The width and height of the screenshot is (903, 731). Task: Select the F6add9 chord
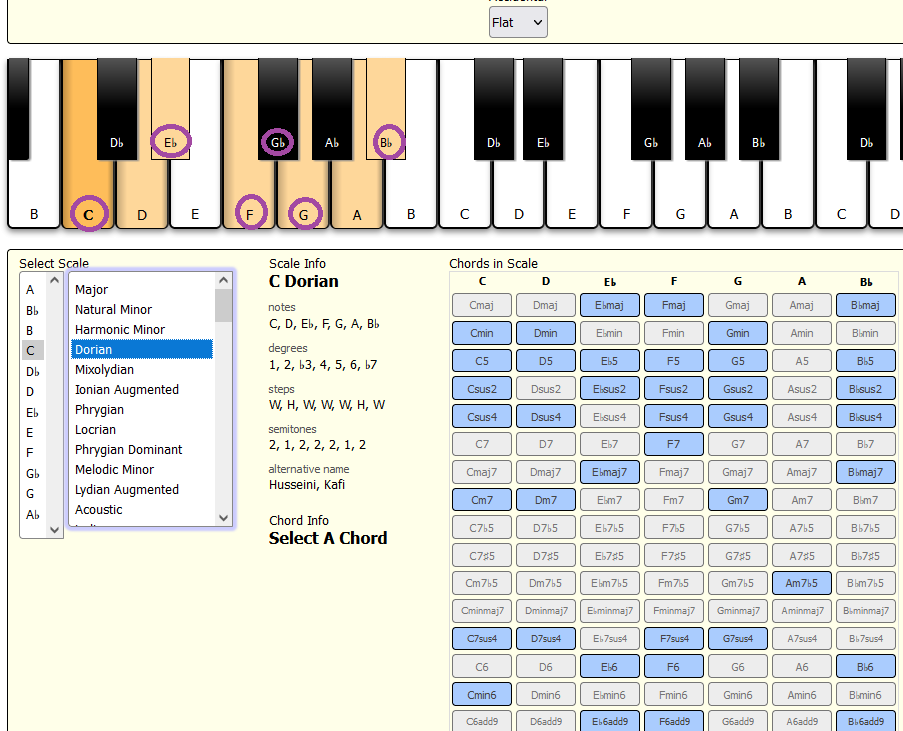(673, 721)
